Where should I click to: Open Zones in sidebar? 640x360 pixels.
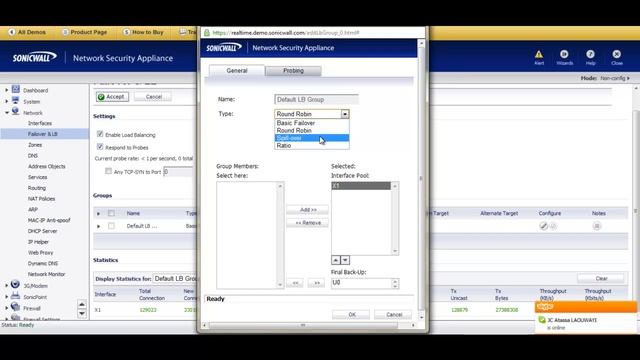coord(35,145)
